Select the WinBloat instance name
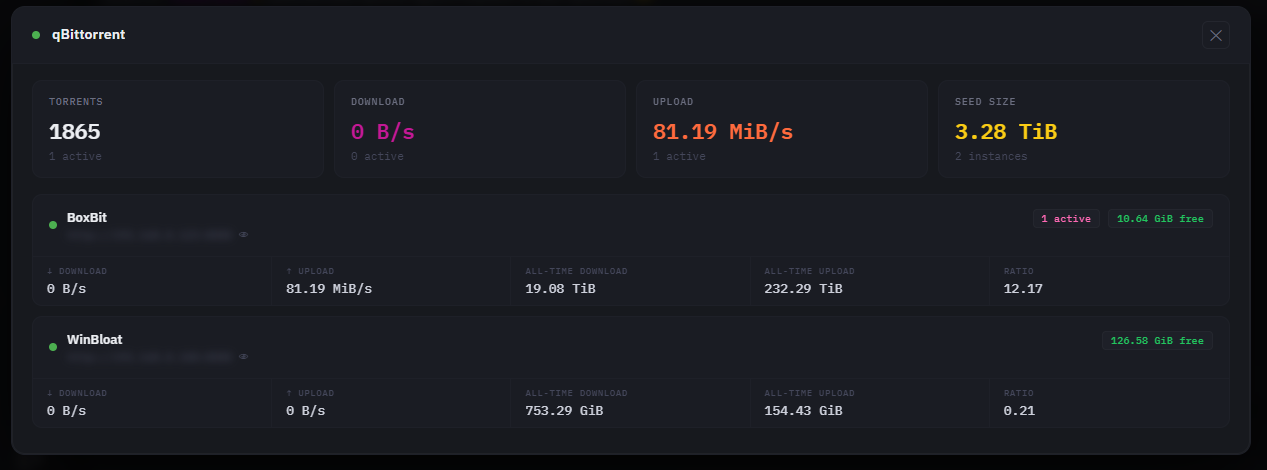The width and height of the screenshot is (1267, 470). 95,339
